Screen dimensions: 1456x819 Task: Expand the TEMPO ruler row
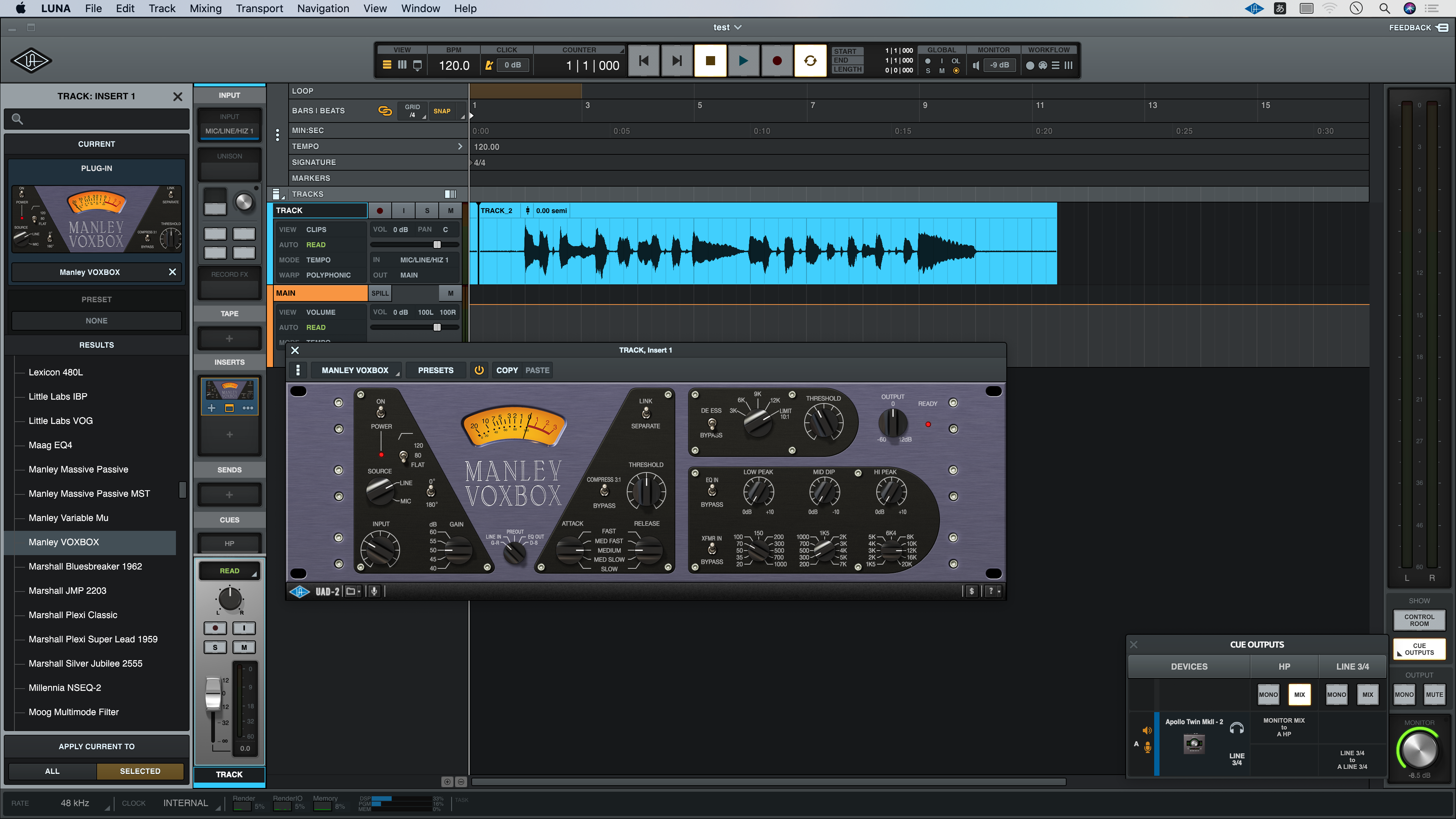pos(460,146)
